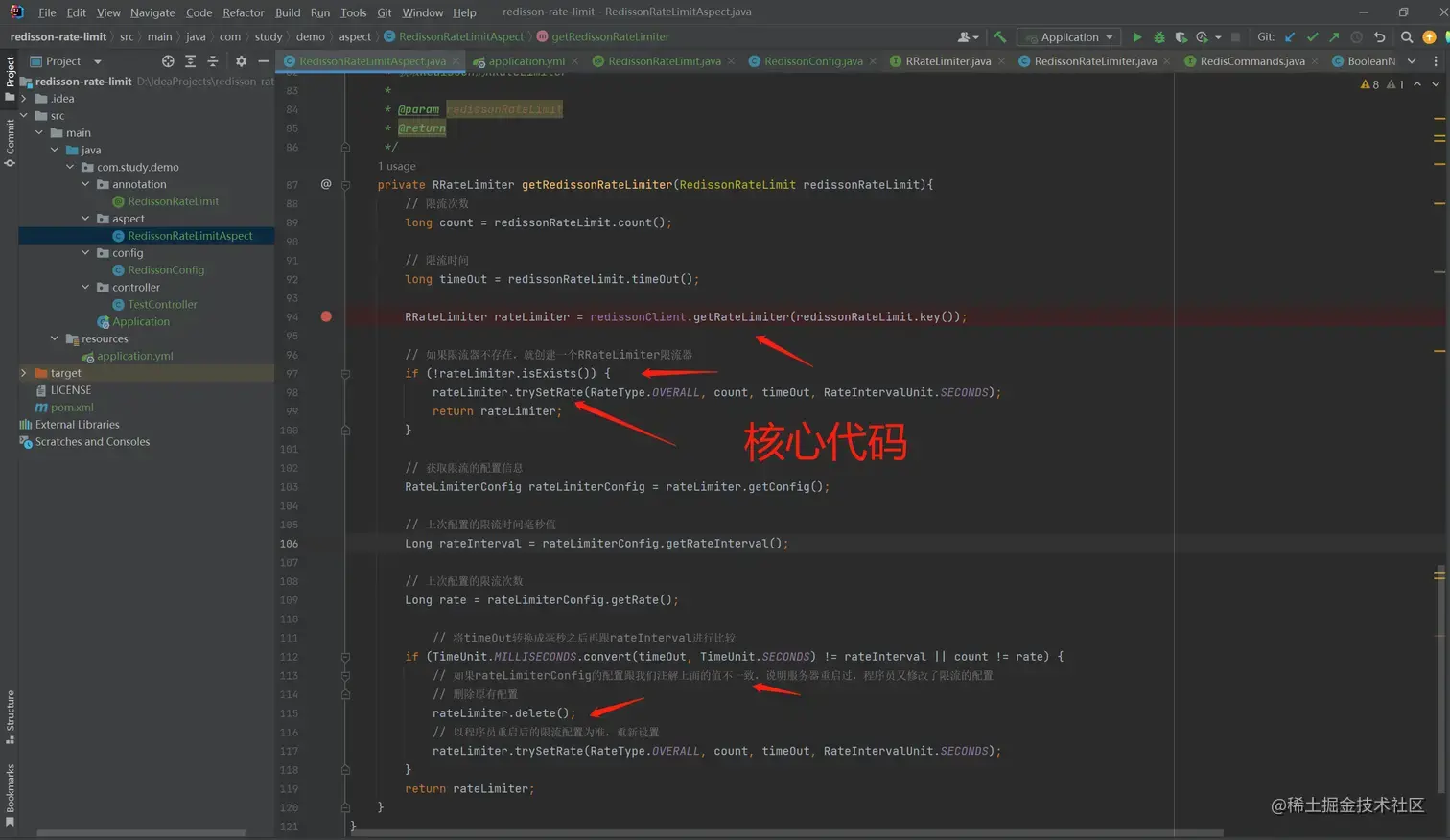Open Search Everywhere magnifier
Viewport: 1450px width, 840px height.
point(1407,37)
